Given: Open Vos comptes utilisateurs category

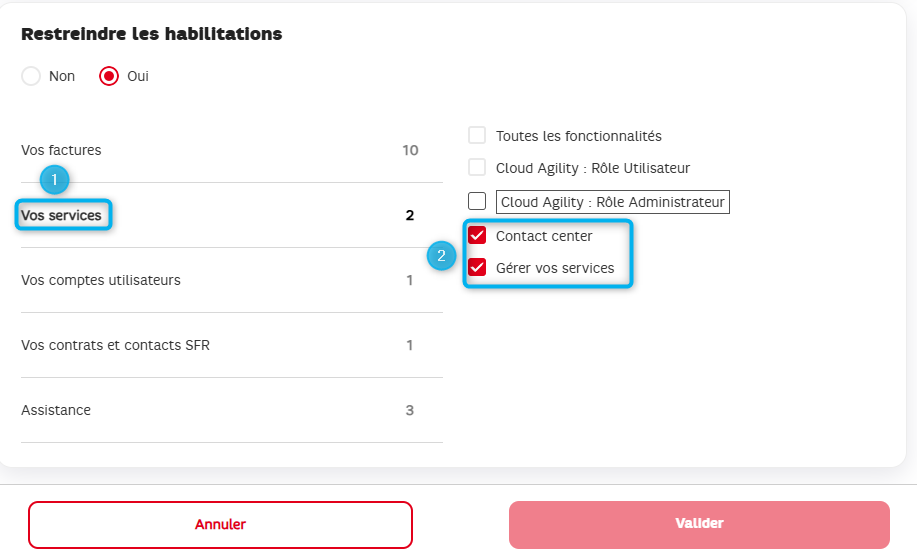Looking at the screenshot, I should (232, 280).
